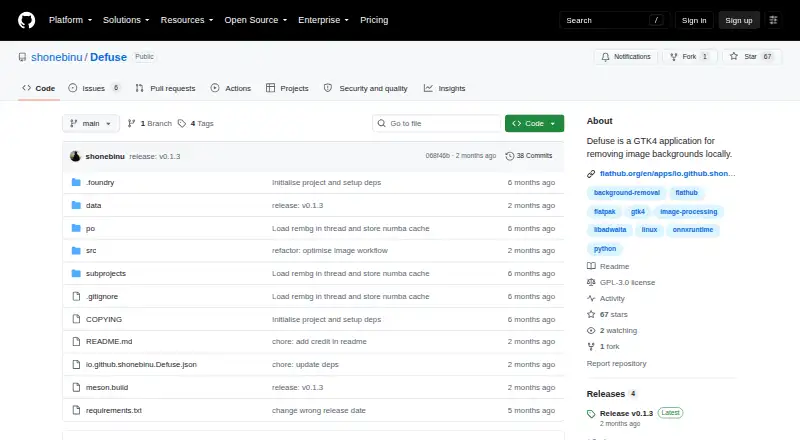Open the requirements.txt file
The width and height of the screenshot is (800, 440).
click(114, 410)
